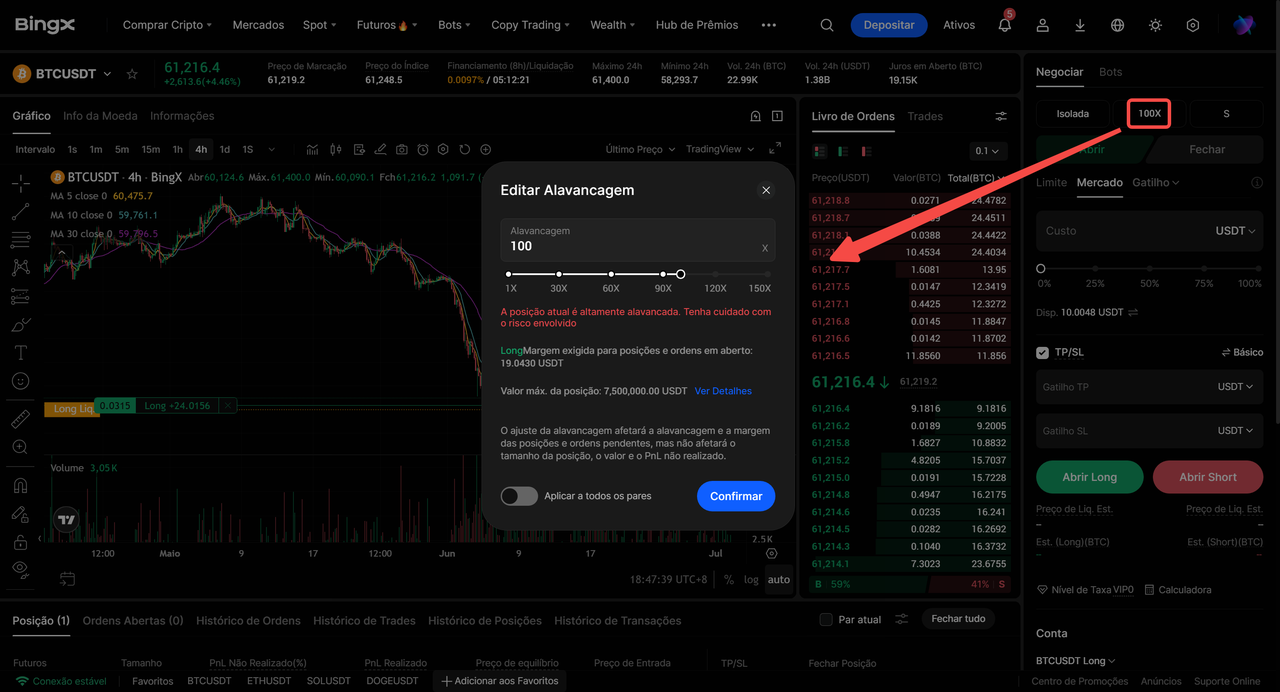The image size is (1280, 692).
Task: Open order book settings sliders icon
Action: pyautogui.click(x=1001, y=117)
